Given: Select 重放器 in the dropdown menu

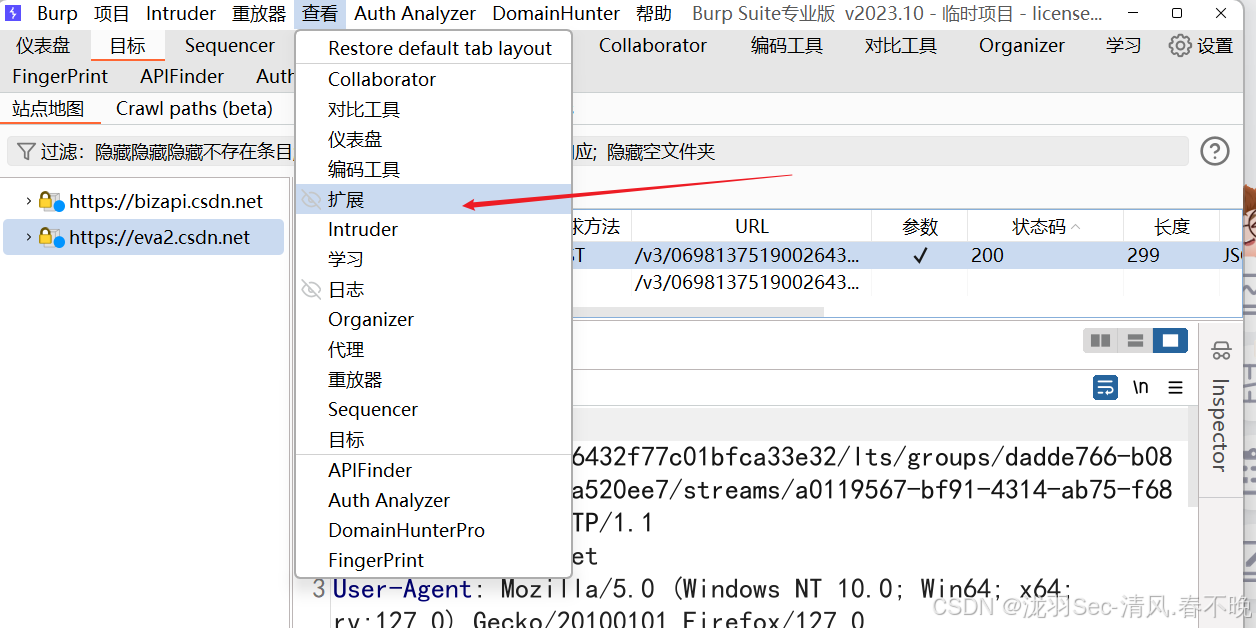Looking at the screenshot, I should point(434,379).
